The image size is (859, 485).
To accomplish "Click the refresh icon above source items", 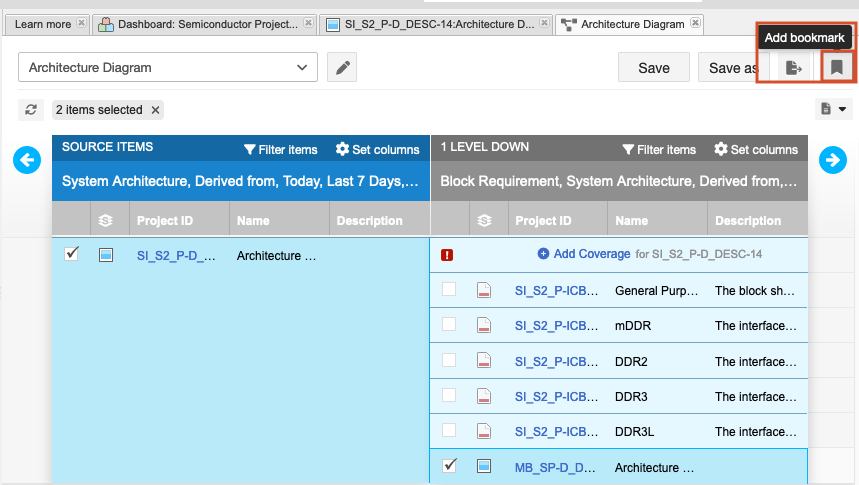I will pyautogui.click(x=31, y=110).
